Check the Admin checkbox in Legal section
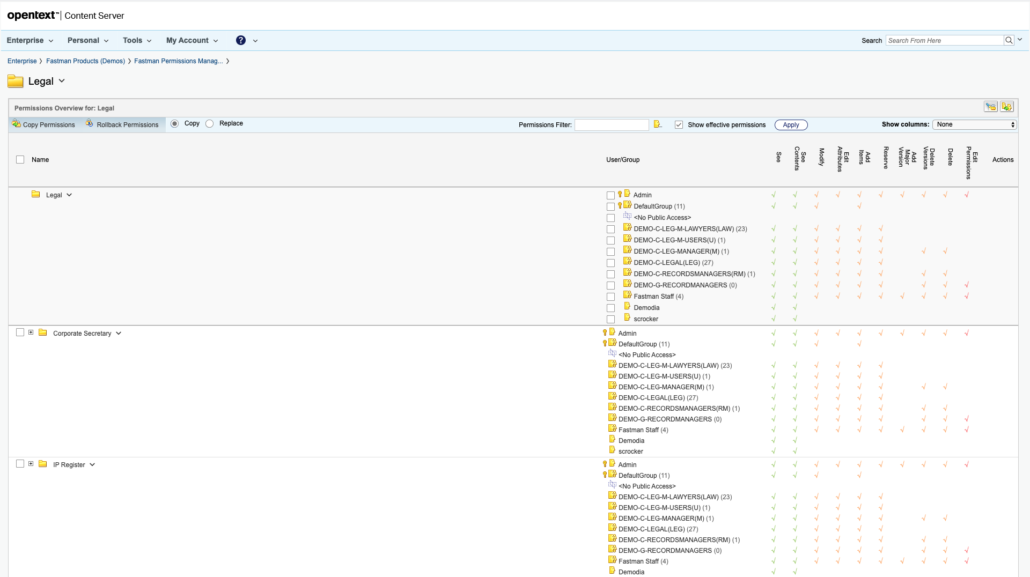 [x=611, y=195]
